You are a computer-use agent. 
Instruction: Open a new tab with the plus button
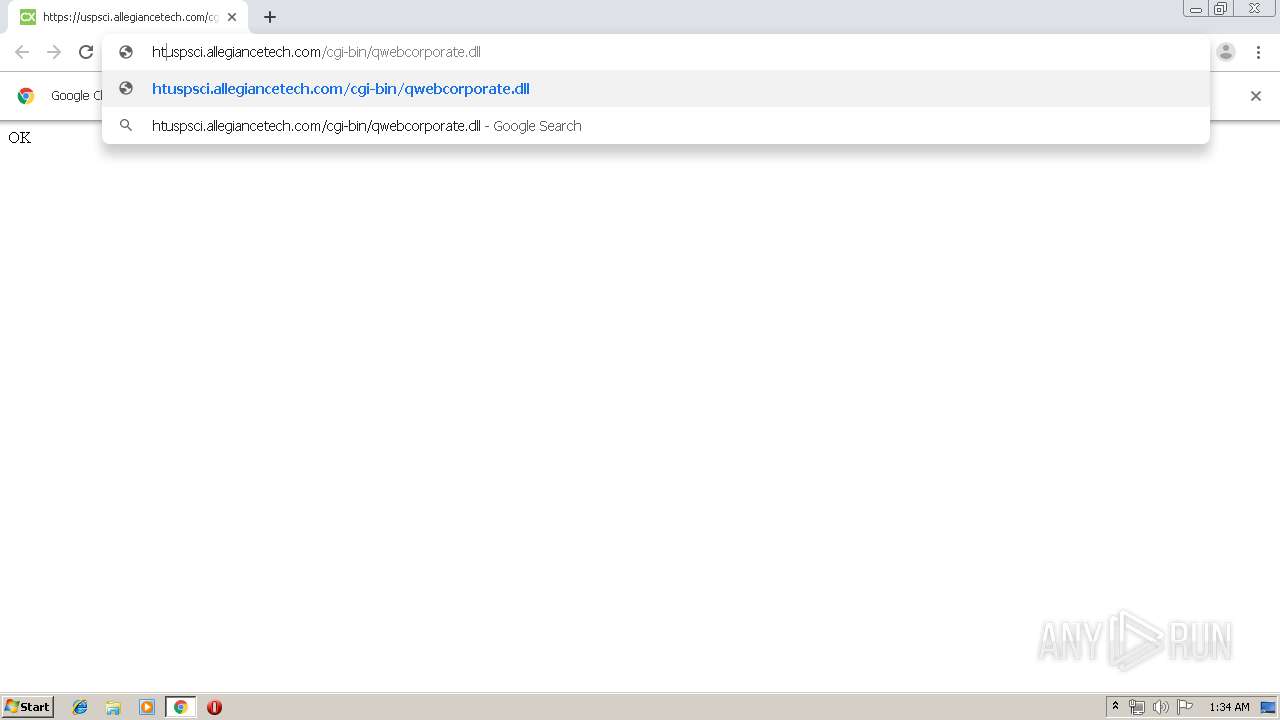270,17
